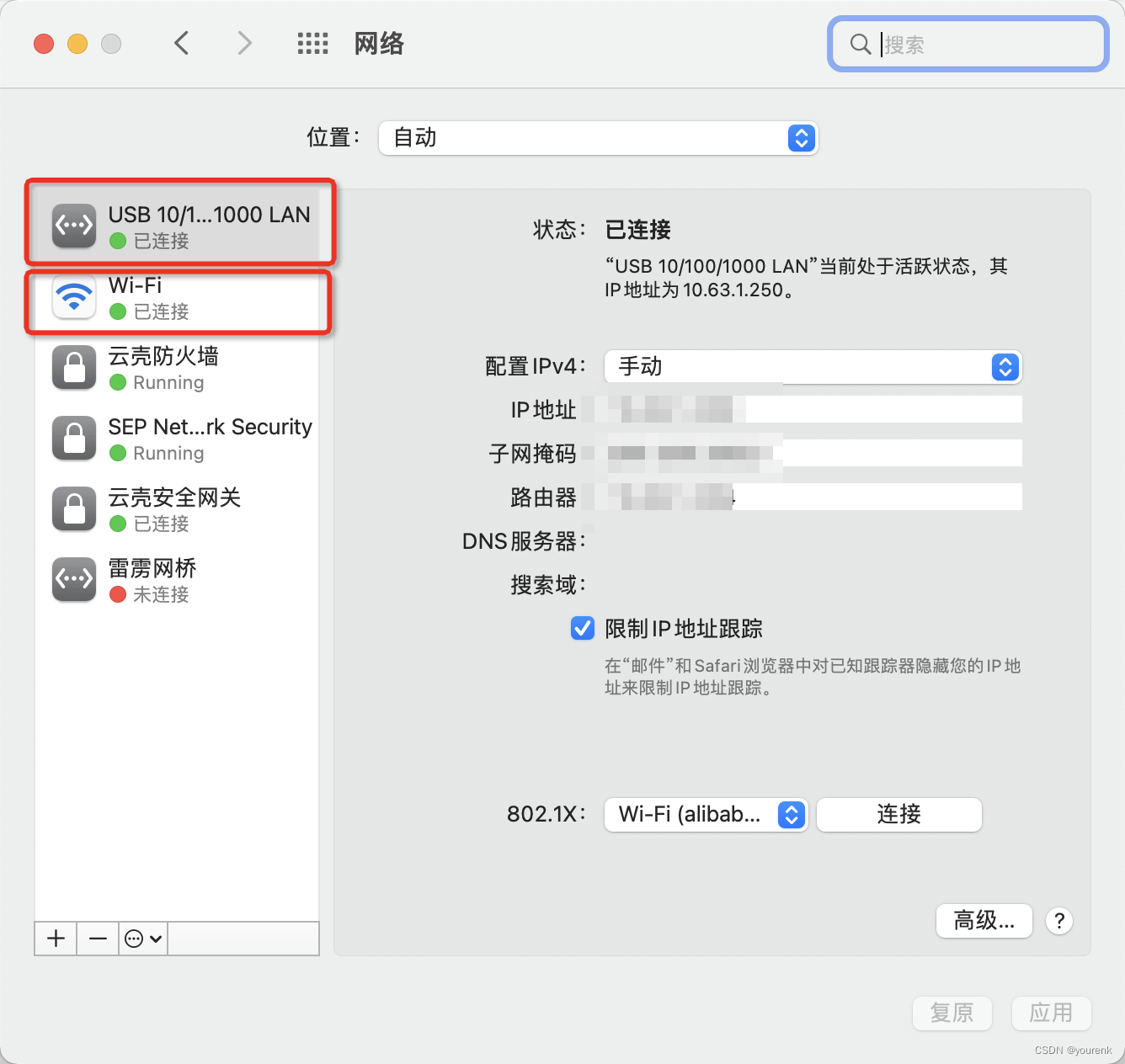Click the search magnifier icon
Image resolution: width=1125 pixels, height=1064 pixels.
click(x=860, y=44)
